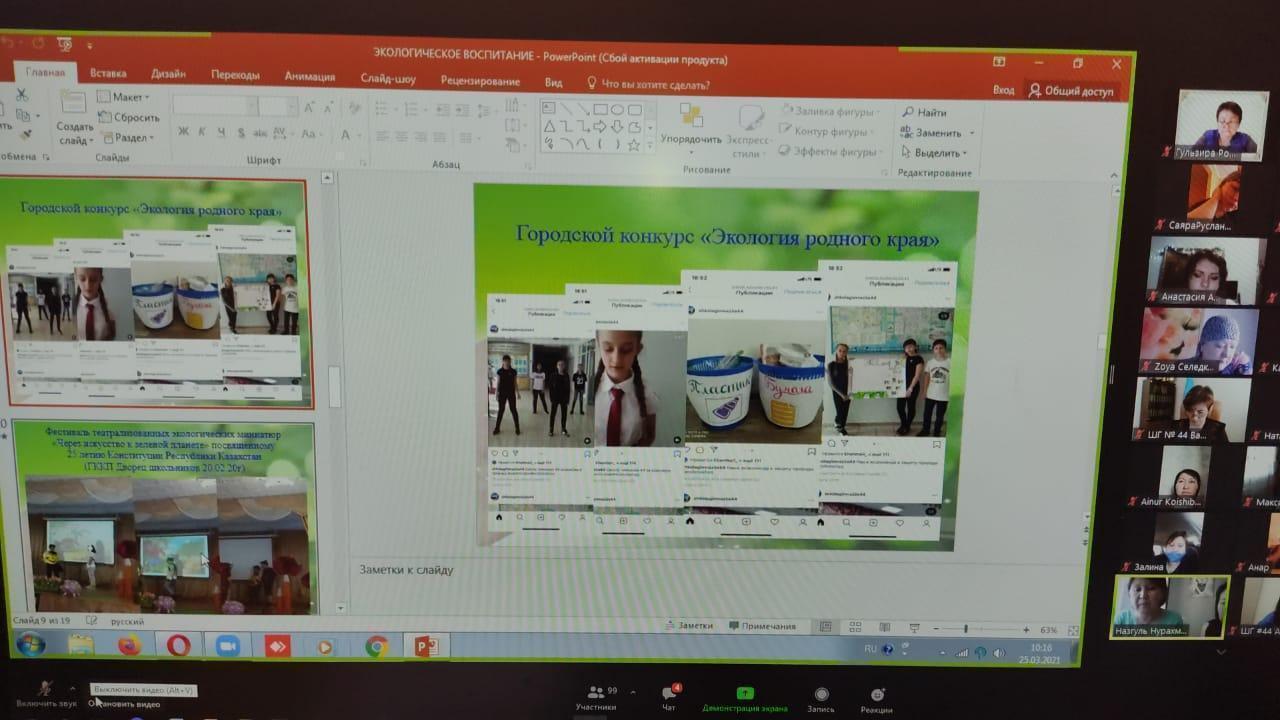Toggle Underline (Ч) formatting
The height and width of the screenshot is (720, 1280).
pos(220,132)
